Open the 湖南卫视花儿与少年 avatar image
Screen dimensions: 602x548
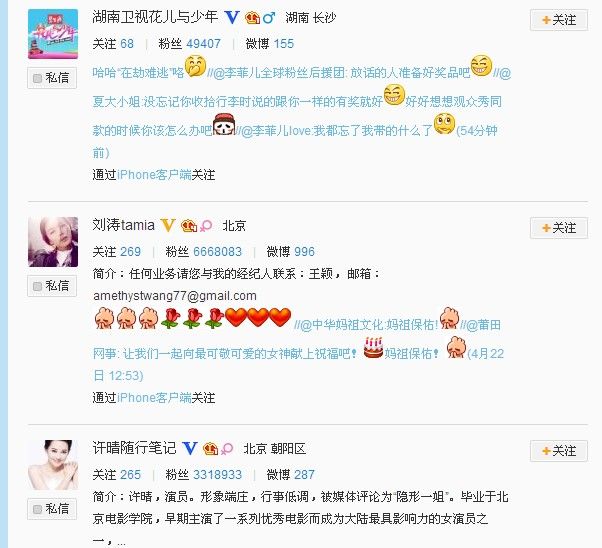click(x=53, y=34)
